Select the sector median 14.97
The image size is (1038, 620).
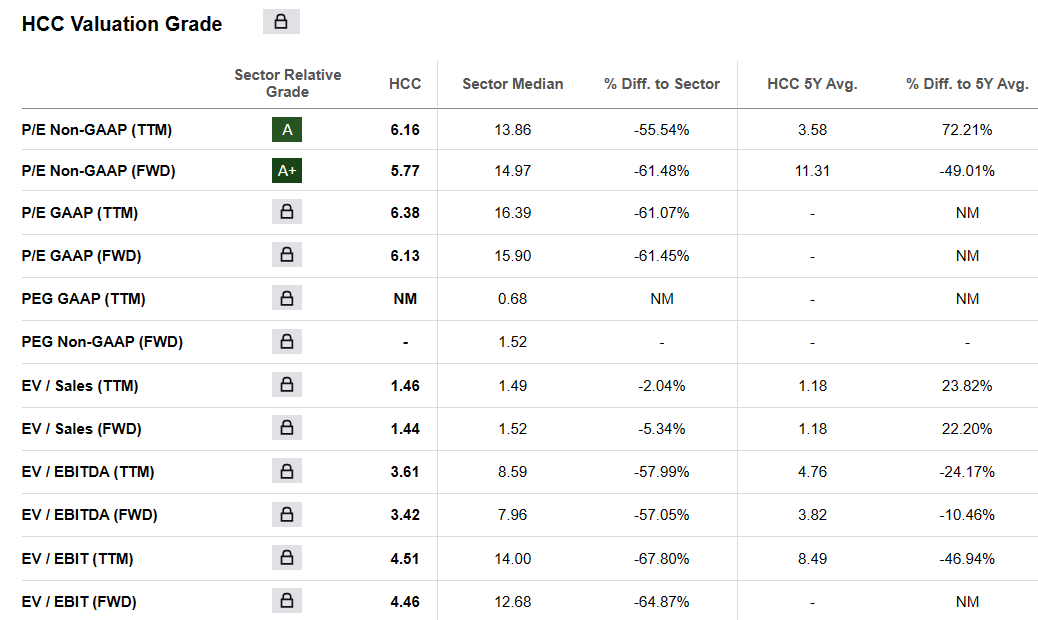(513, 171)
